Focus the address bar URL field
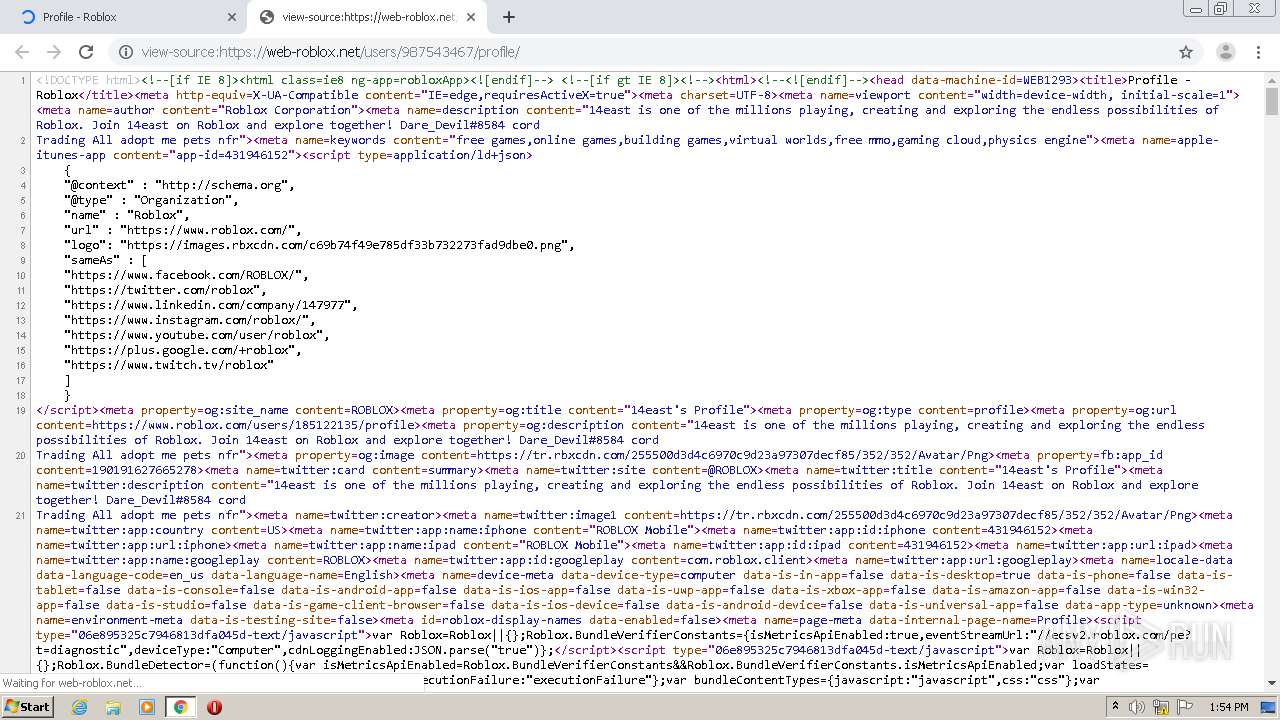 coord(655,52)
